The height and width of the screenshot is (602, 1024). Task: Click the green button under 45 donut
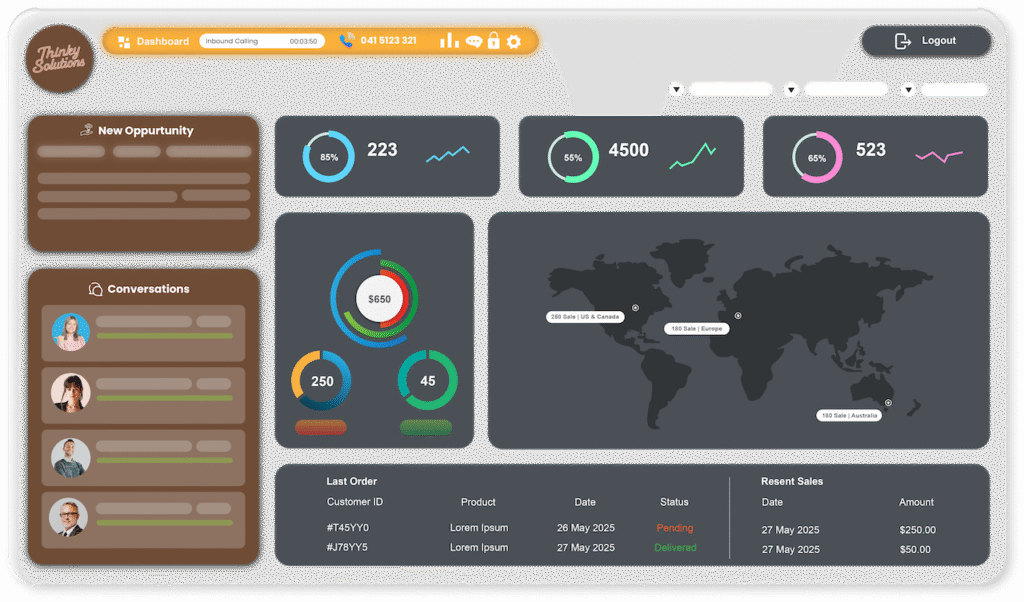[426, 427]
